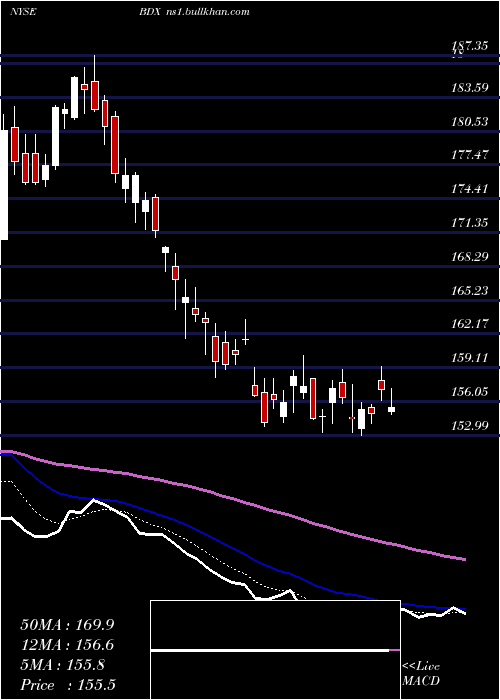Click the 180.53 price level label
This screenshot has height=700, width=500.
(469, 121)
